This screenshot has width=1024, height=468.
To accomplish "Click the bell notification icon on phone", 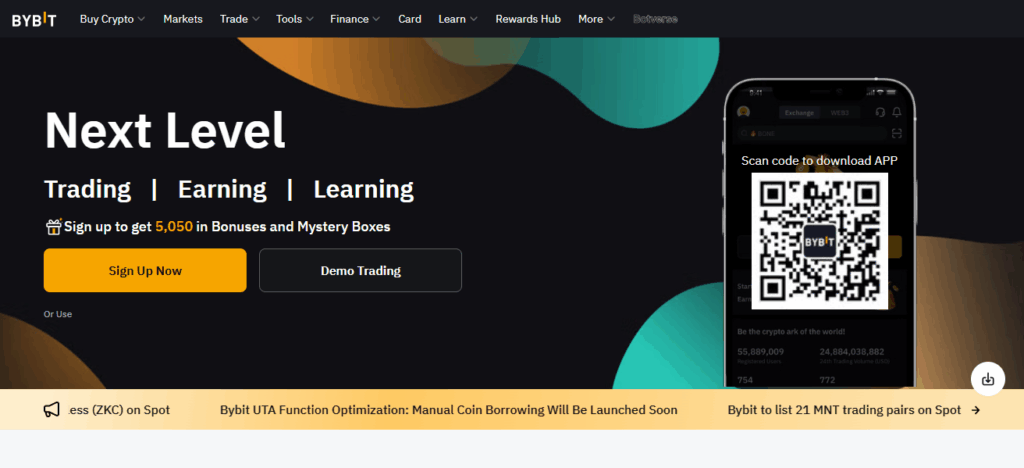I will 897,112.
